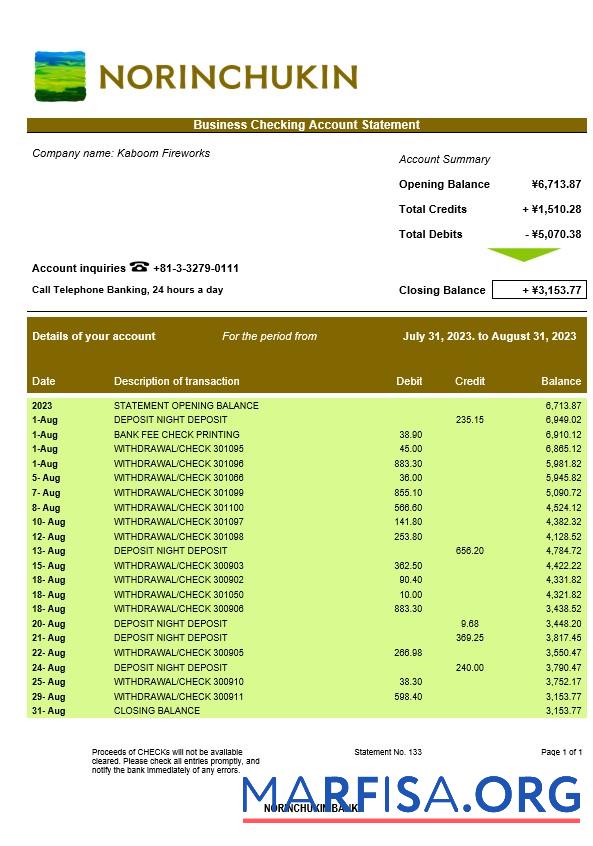This screenshot has height=846, width=593.
Task: Click the 3,790.47 balance value
Action: click(563, 667)
